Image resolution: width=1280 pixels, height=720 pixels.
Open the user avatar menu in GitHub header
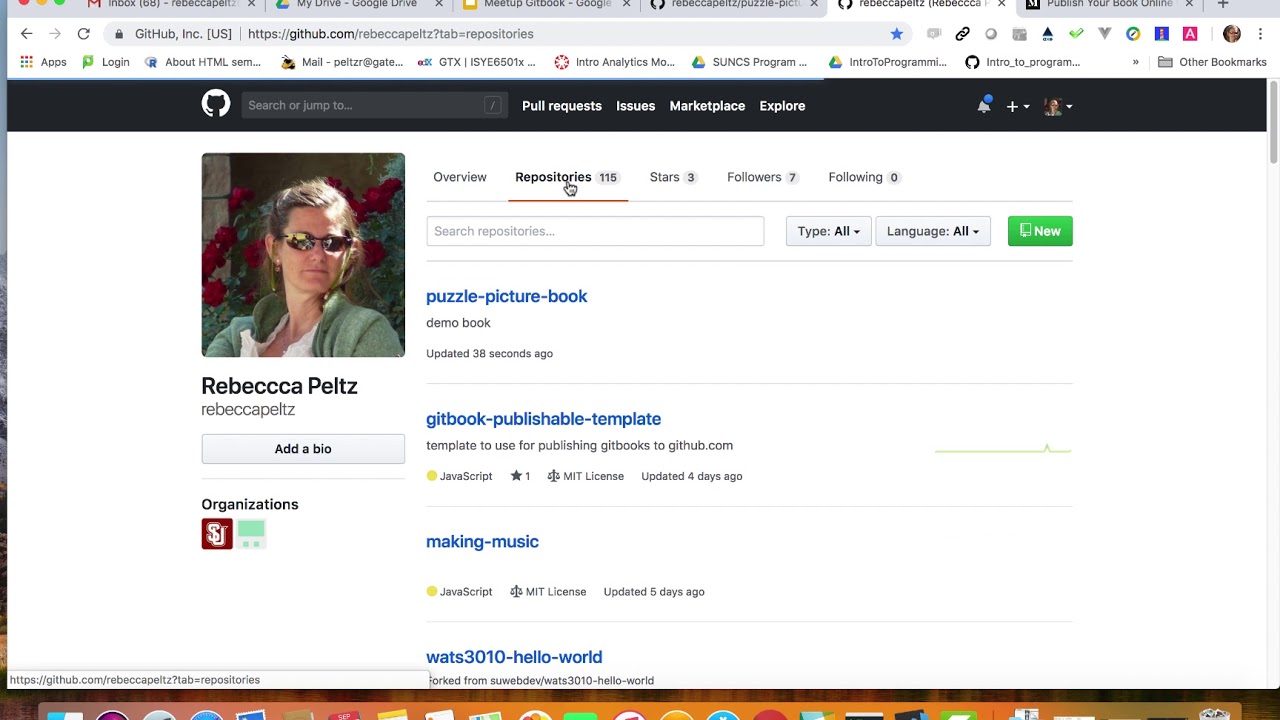pyautogui.click(x=1058, y=106)
